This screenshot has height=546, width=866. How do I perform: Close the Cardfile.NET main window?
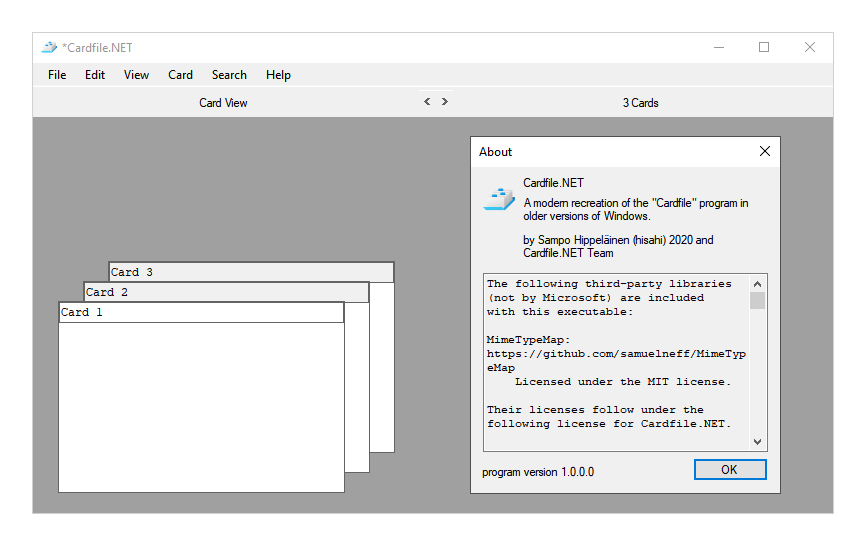[810, 47]
